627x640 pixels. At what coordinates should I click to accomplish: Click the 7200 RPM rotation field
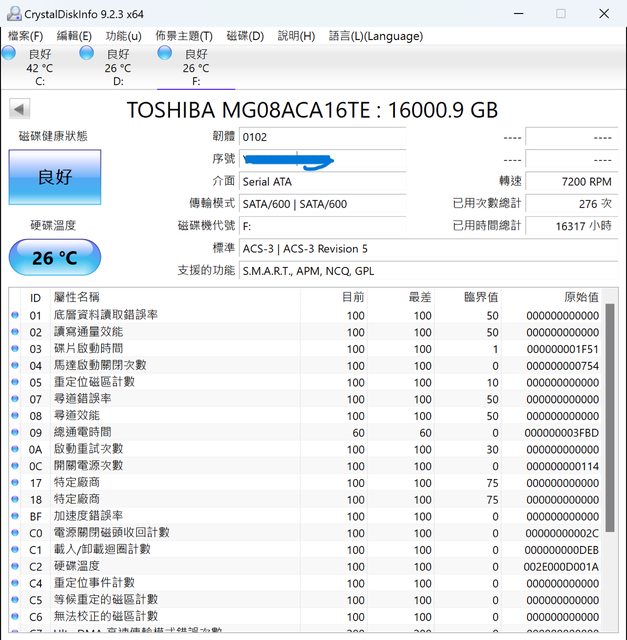pos(571,182)
